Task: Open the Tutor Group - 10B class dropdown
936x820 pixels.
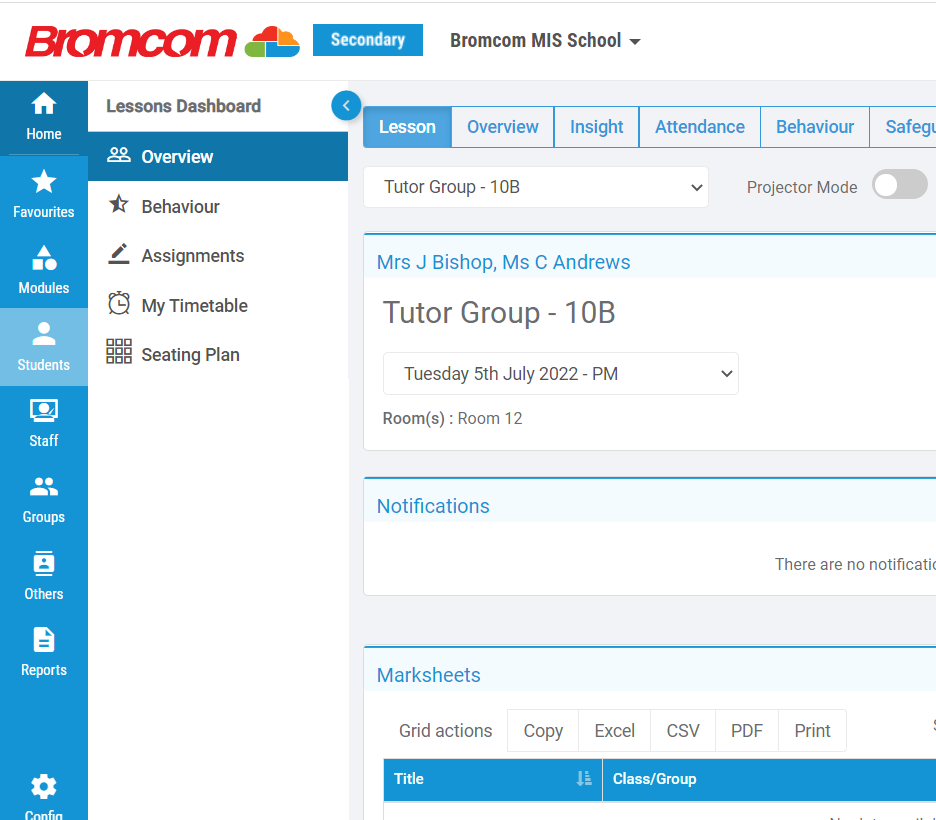Action: click(536, 187)
